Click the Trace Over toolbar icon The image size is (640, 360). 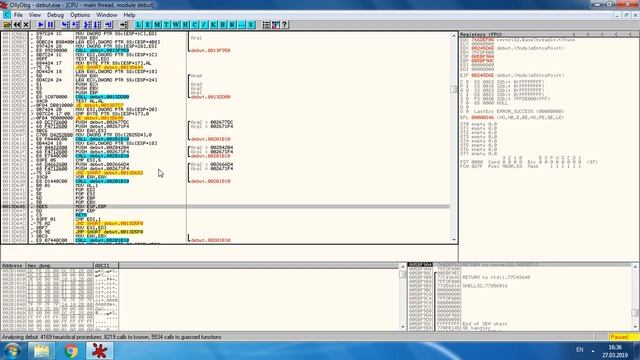point(97,25)
